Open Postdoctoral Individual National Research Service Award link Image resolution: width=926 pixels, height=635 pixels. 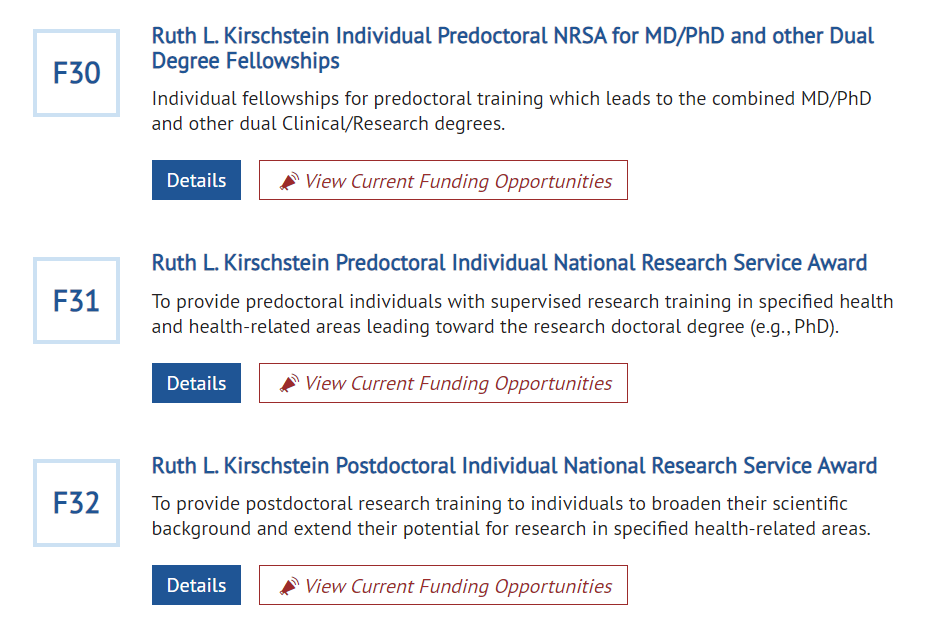514,466
